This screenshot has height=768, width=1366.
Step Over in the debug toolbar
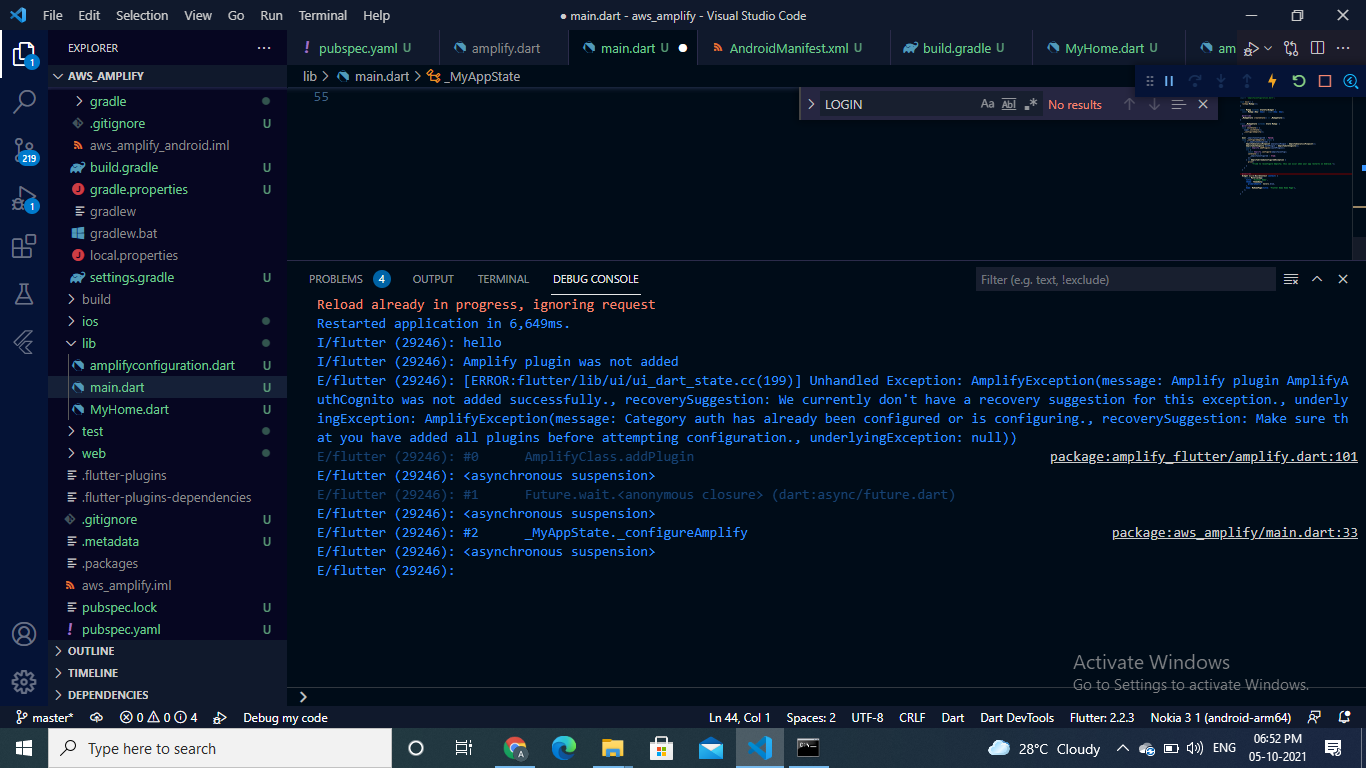pyautogui.click(x=1194, y=81)
